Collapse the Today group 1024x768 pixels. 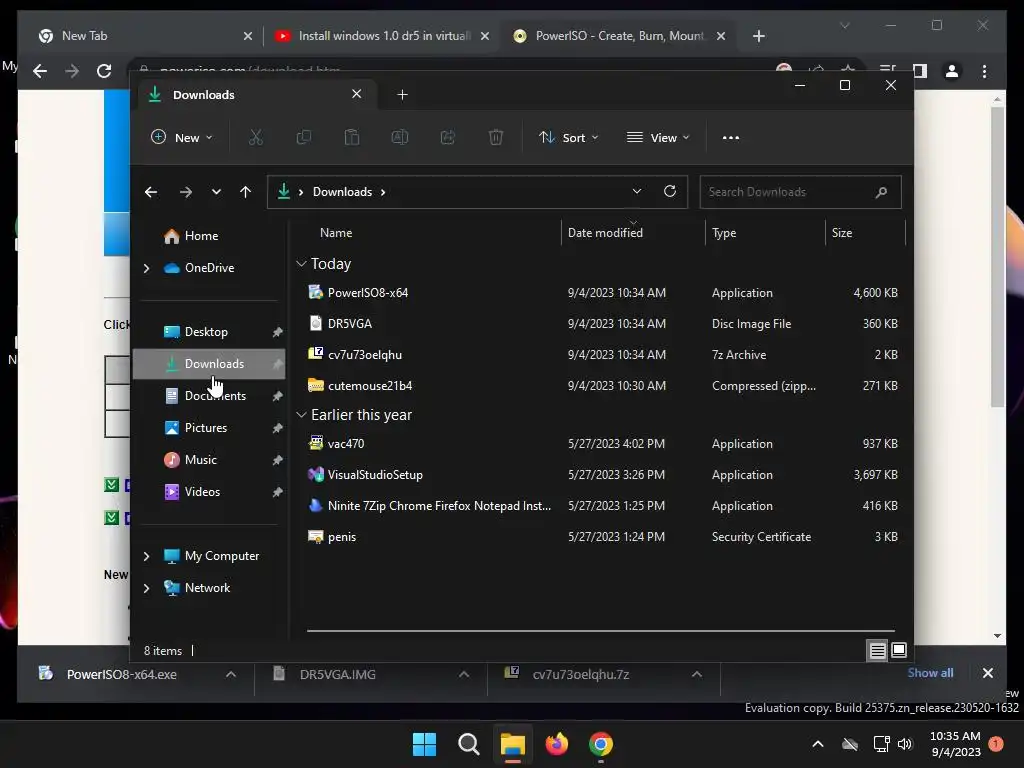click(301, 264)
